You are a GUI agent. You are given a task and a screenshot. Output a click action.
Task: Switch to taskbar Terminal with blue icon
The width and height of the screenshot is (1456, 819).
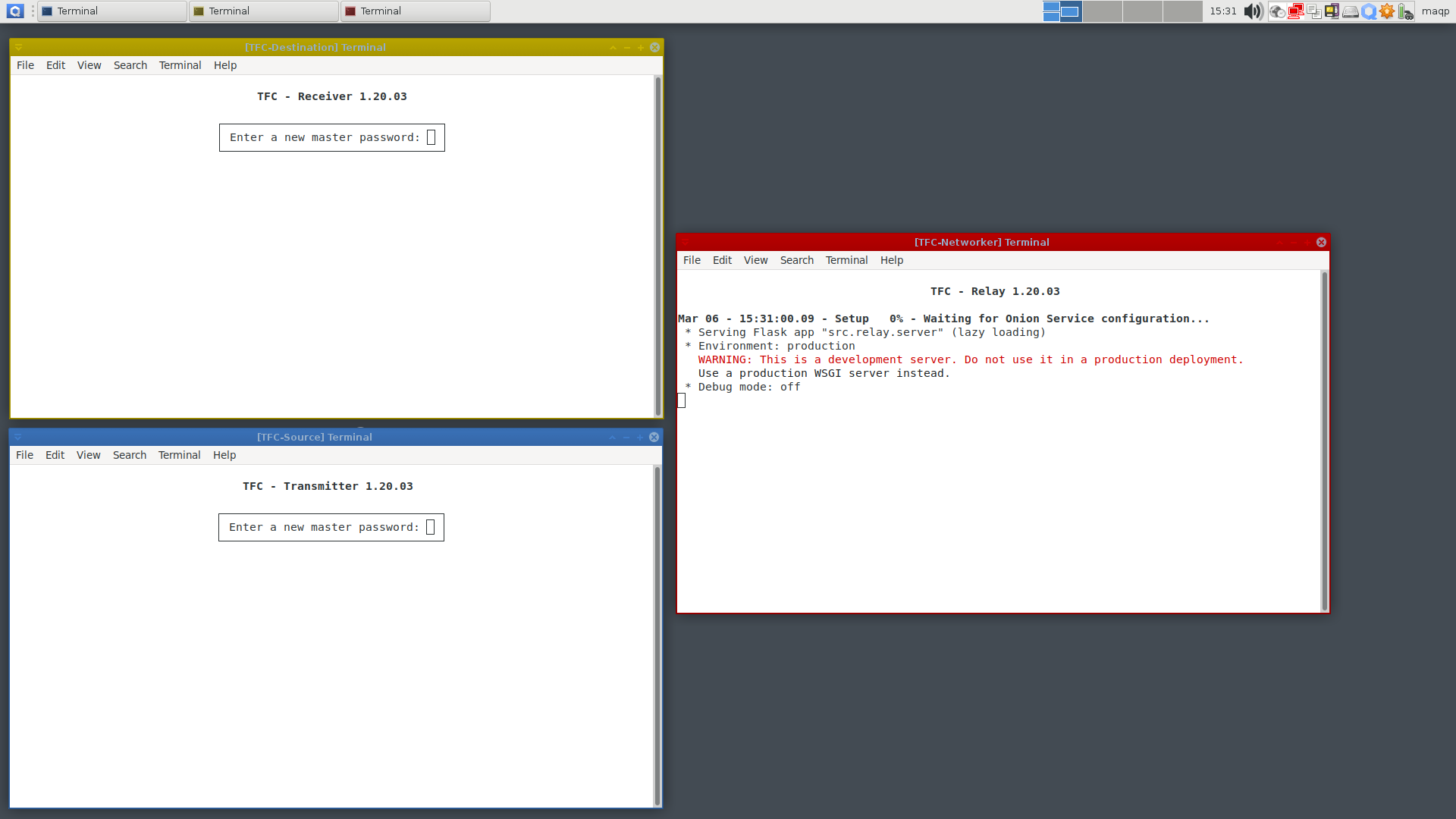[x=112, y=11]
